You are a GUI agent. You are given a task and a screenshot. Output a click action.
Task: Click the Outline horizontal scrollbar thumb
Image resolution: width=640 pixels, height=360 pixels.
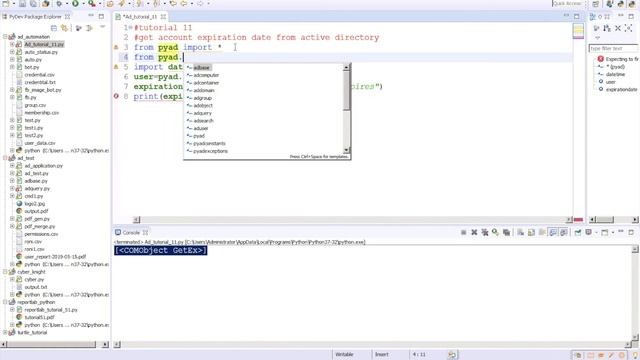click(x=605, y=220)
